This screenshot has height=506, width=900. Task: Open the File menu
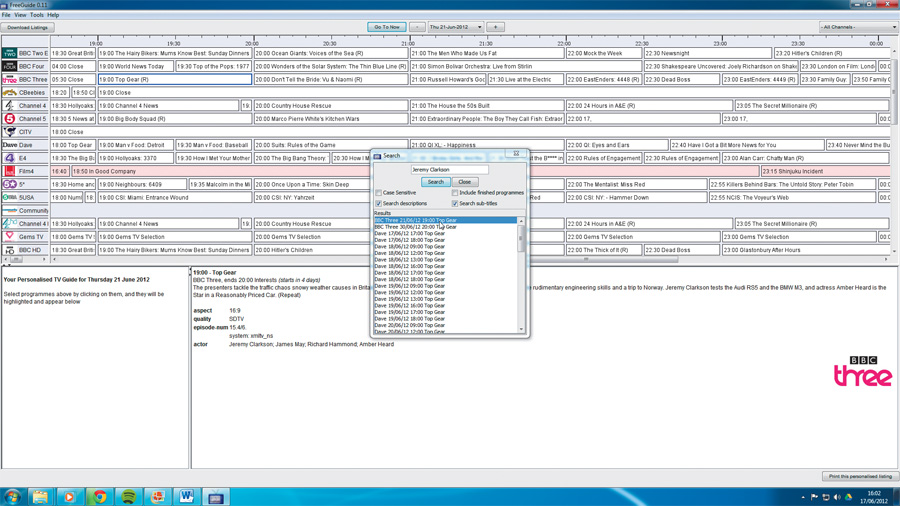(6, 15)
